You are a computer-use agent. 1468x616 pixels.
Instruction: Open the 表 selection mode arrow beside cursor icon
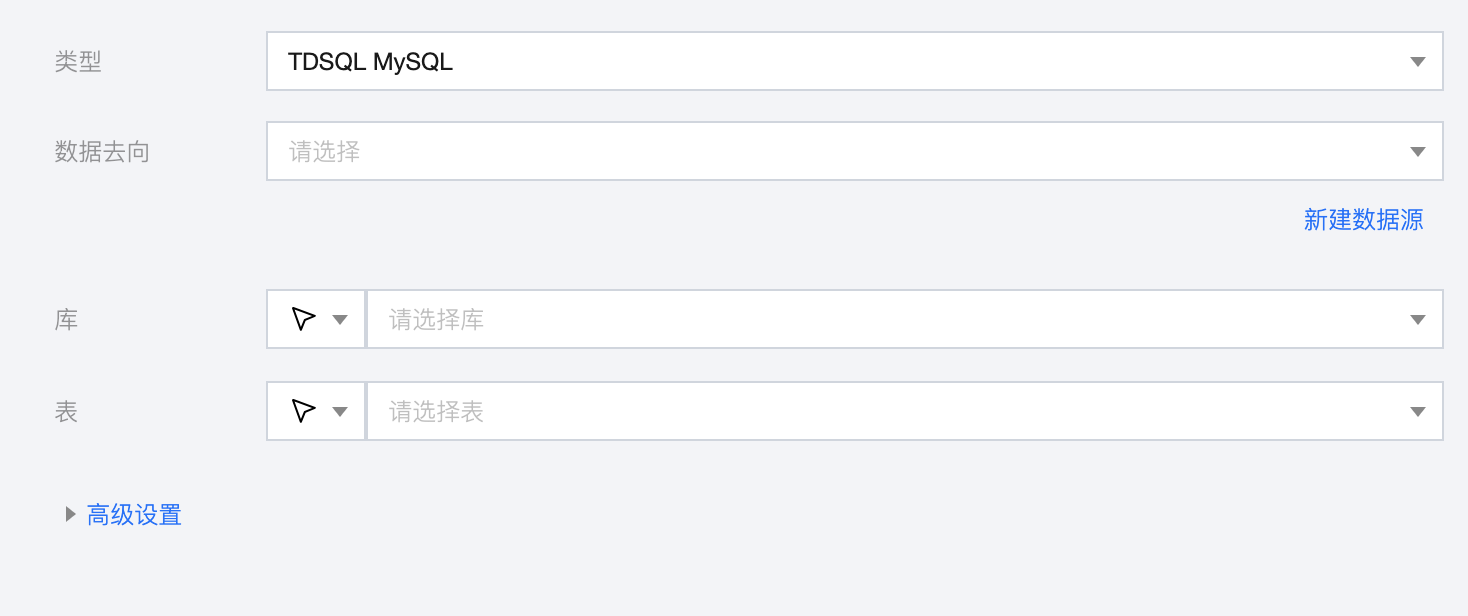[340, 412]
